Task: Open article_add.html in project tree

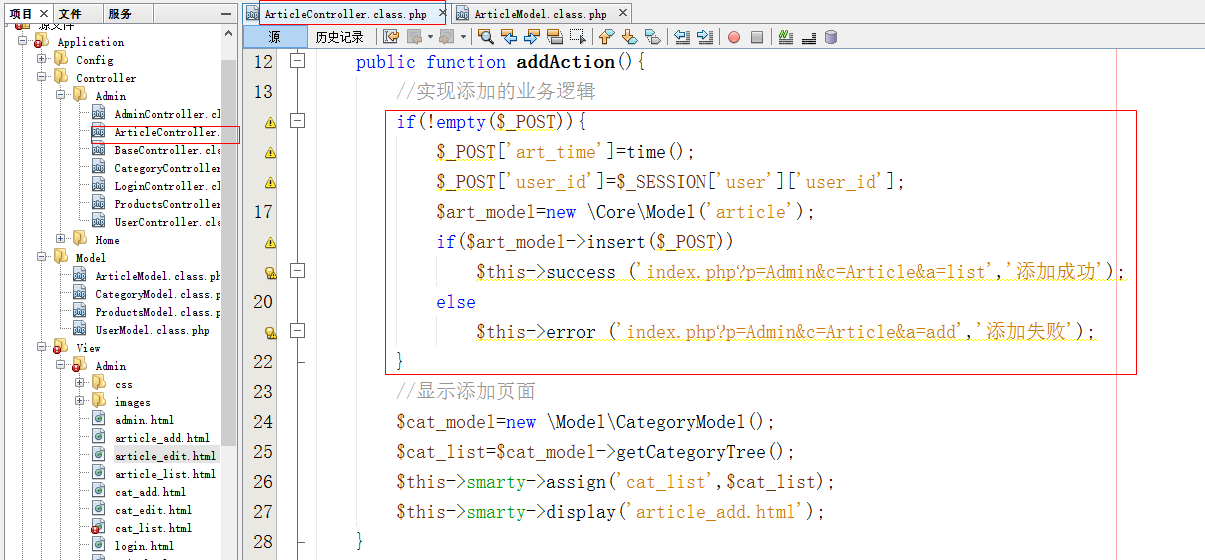Action: 162,438
